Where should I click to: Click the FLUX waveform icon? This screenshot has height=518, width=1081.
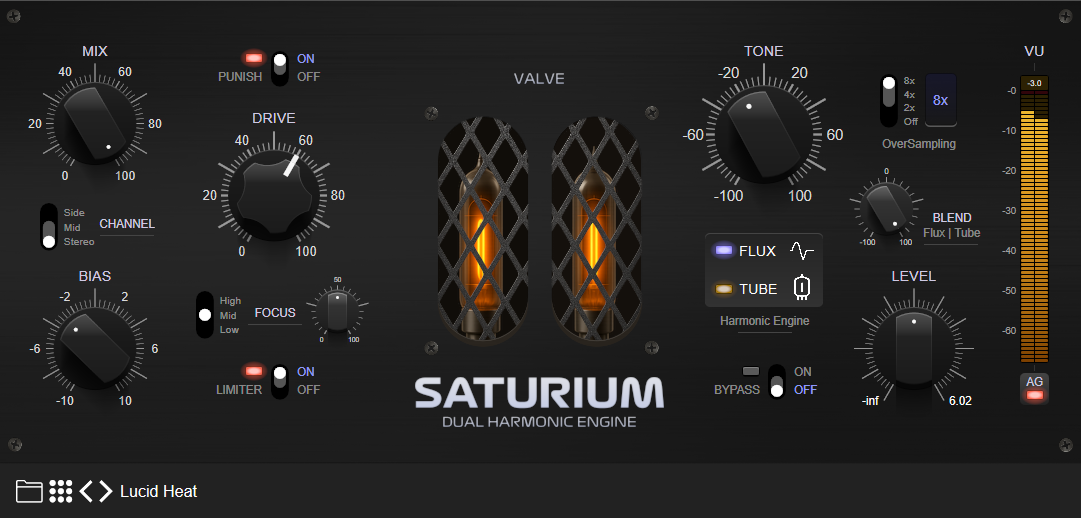[801, 250]
